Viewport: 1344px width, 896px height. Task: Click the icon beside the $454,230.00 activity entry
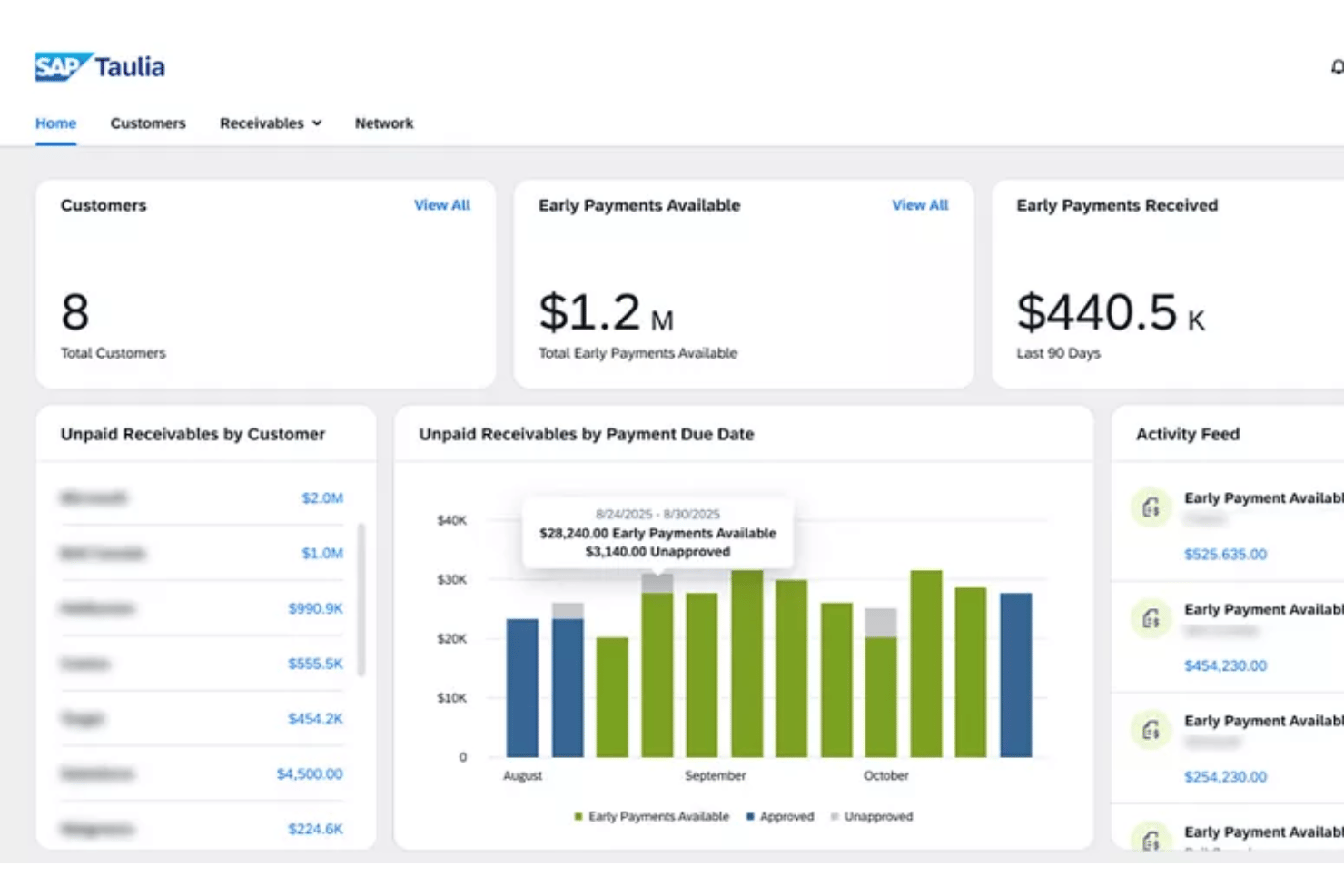point(1151,619)
